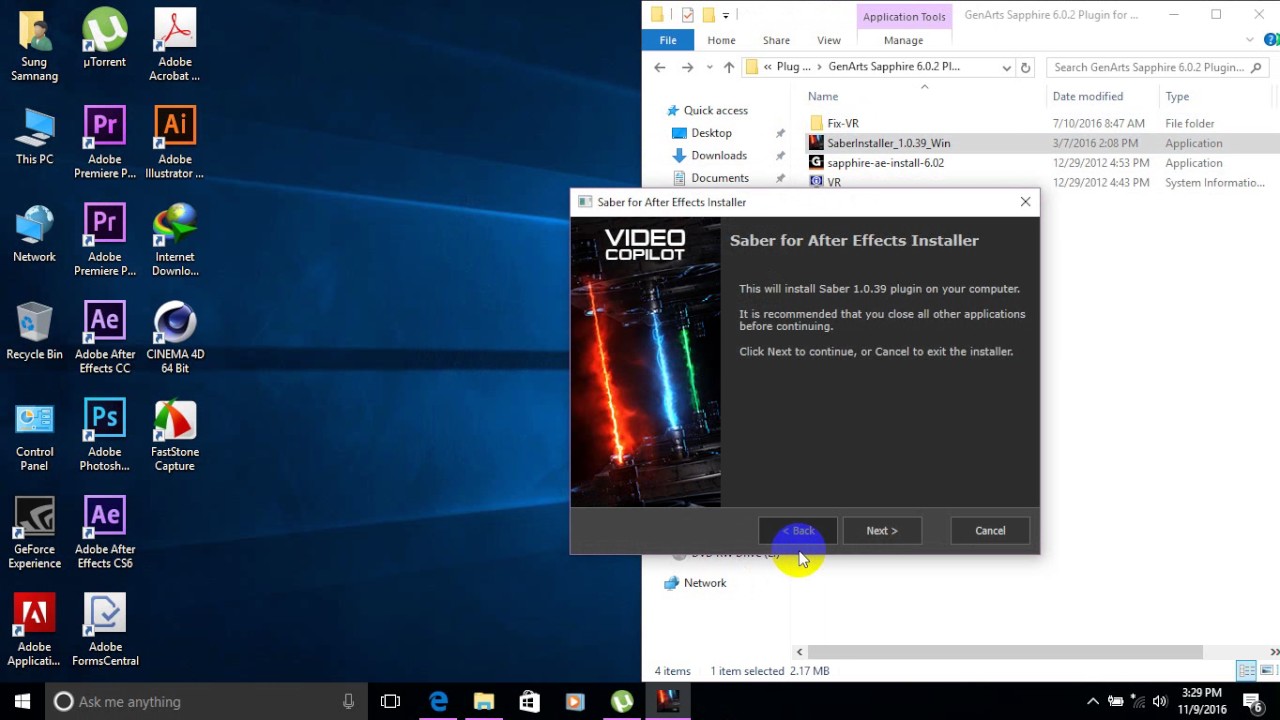The height and width of the screenshot is (720, 1280).
Task: Click the Explorer search box
Action: (x=1157, y=67)
